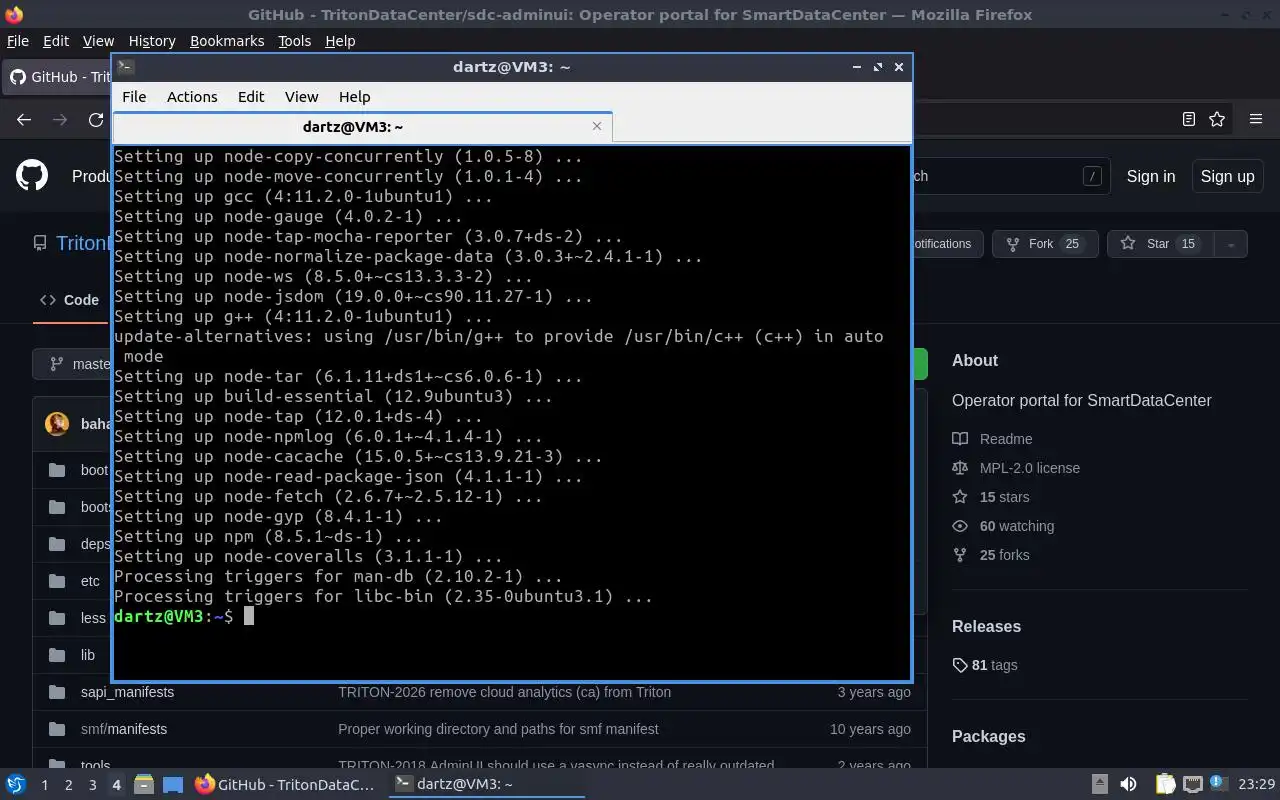The width and height of the screenshot is (1280, 800).
Task: Open network status tray icon
Action: 1192,785
